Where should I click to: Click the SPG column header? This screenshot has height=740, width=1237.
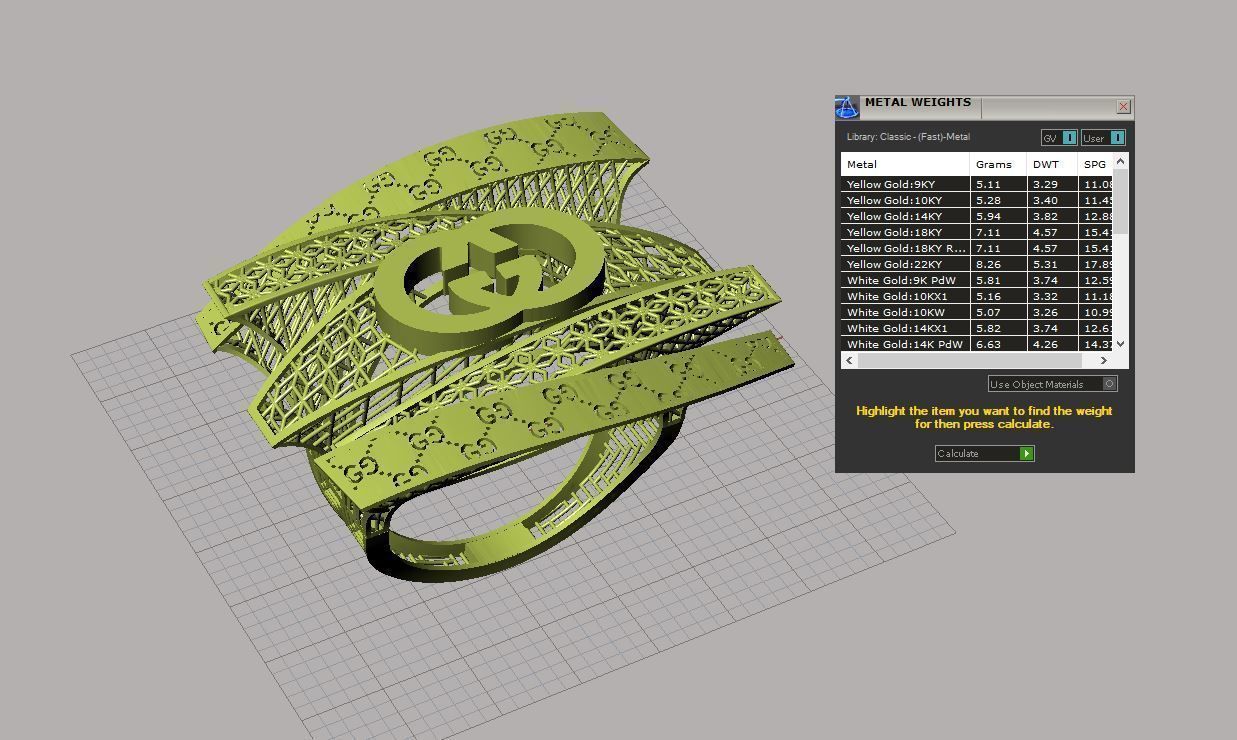click(1095, 164)
